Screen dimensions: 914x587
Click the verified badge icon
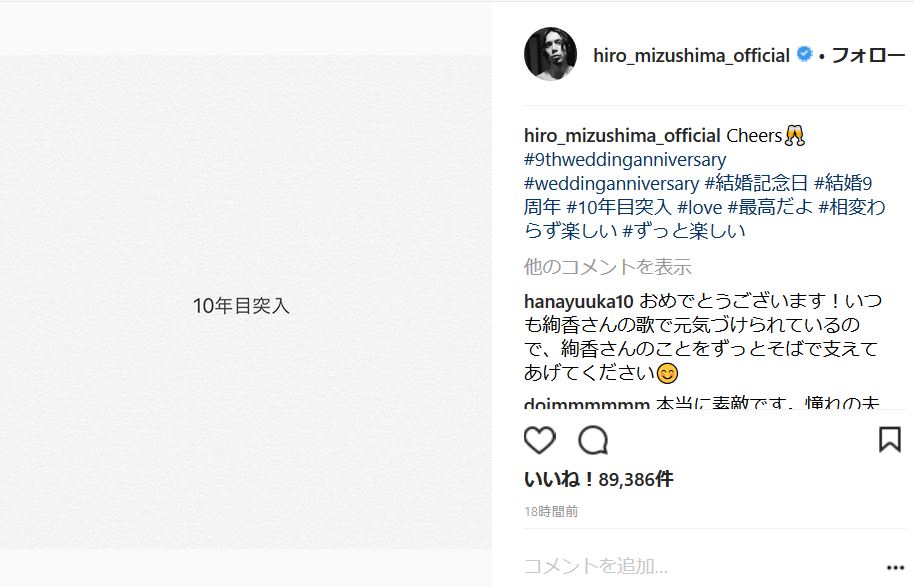tap(804, 54)
